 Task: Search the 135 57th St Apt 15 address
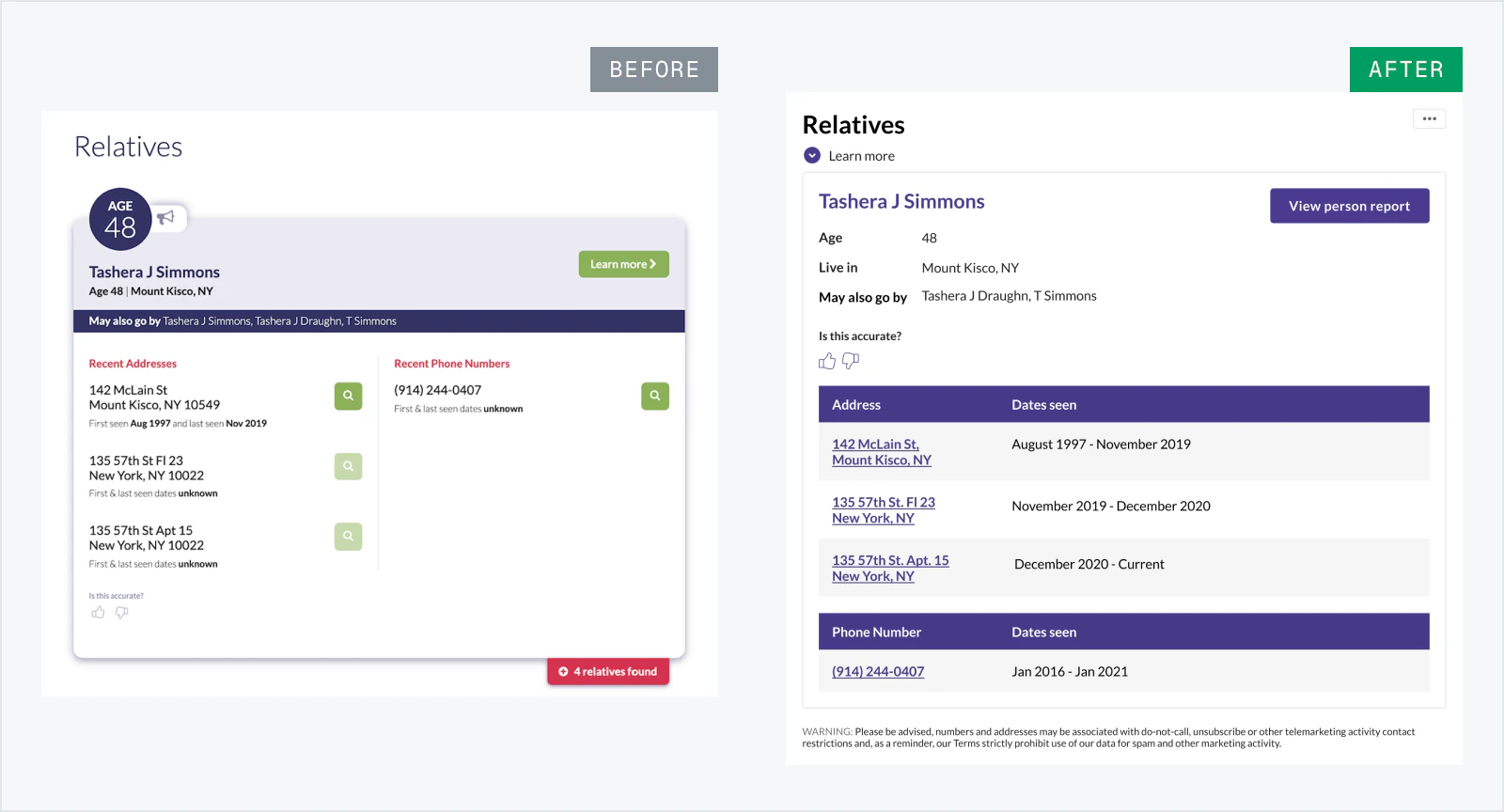pos(348,537)
